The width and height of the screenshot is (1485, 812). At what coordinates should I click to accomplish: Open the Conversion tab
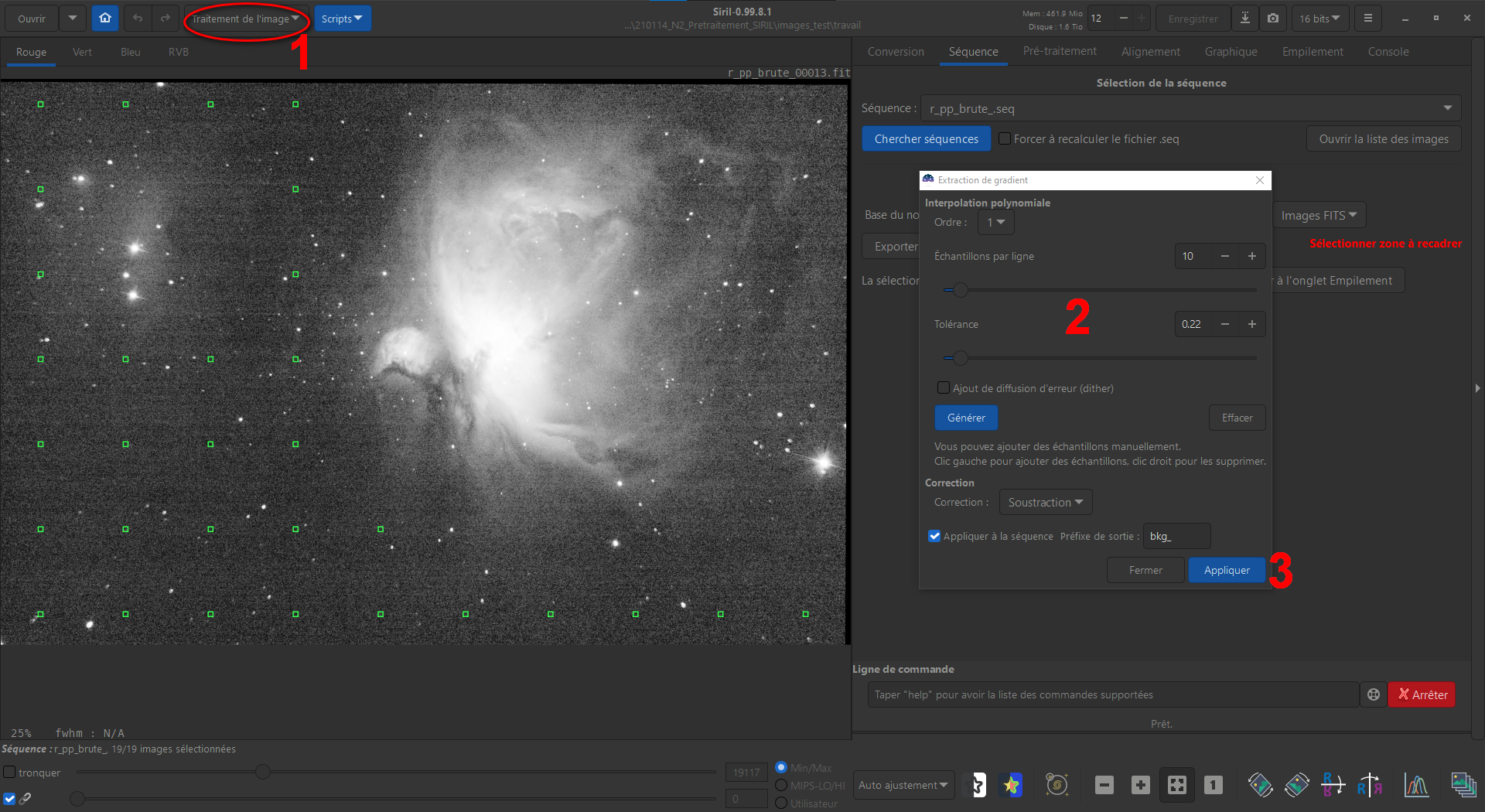pos(896,52)
